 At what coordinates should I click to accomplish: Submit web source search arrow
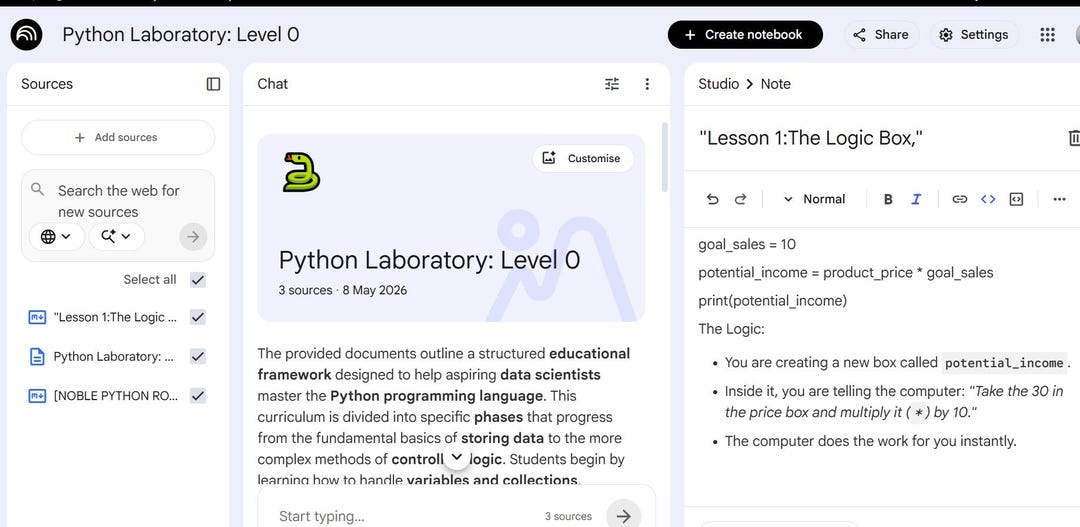click(x=193, y=237)
